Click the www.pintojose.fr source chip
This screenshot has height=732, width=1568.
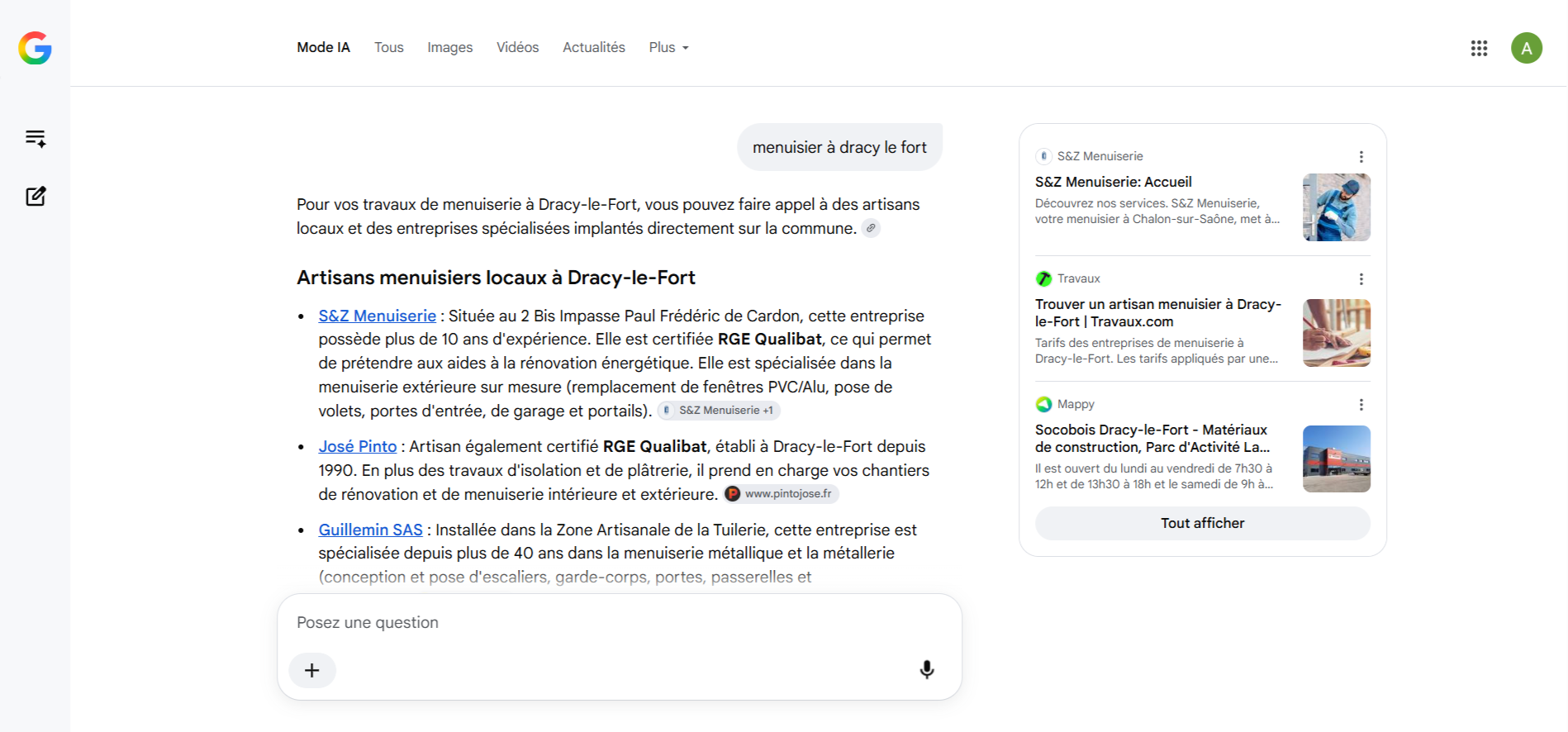click(781, 493)
